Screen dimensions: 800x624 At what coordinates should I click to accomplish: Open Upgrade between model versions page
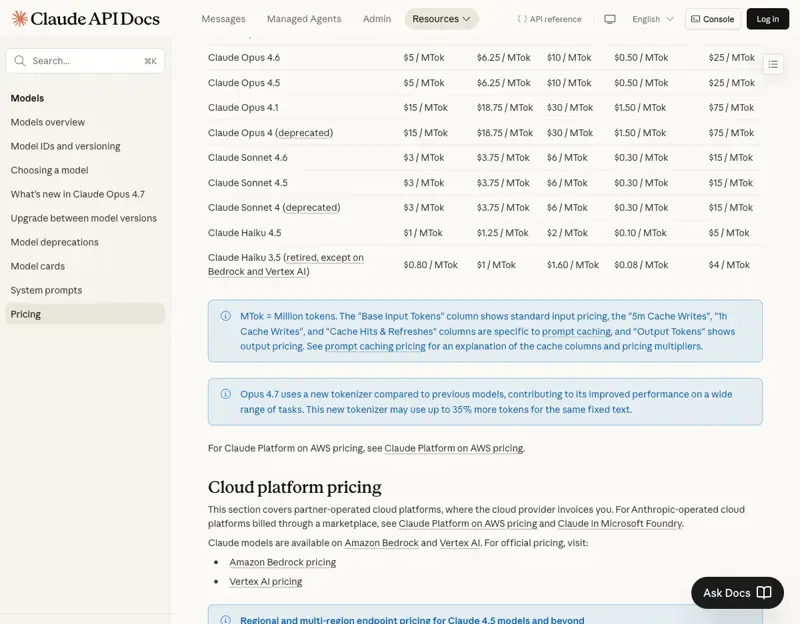84,218
